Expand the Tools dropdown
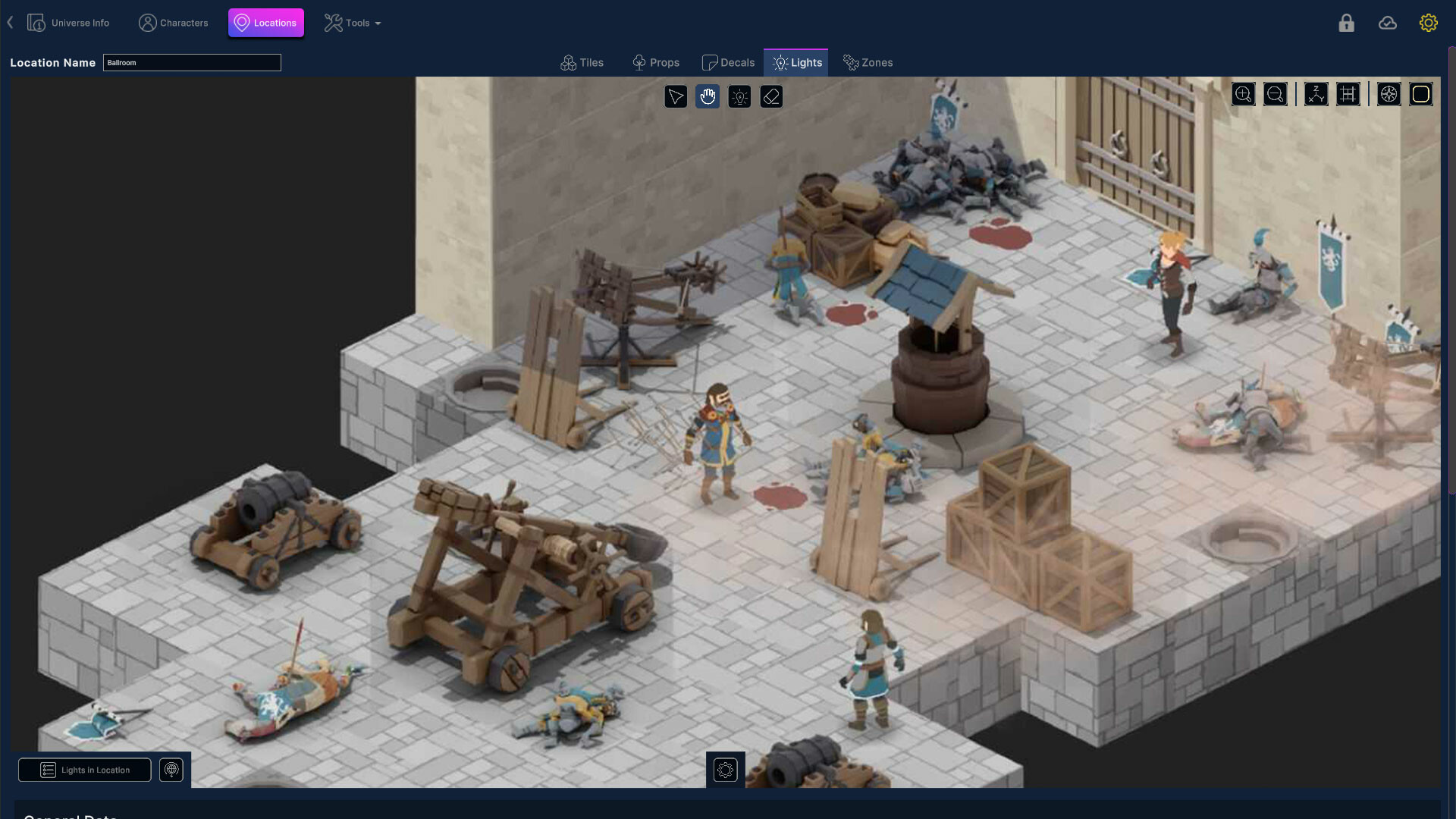This screenshot has height=819, width=1456. [352, 23]
